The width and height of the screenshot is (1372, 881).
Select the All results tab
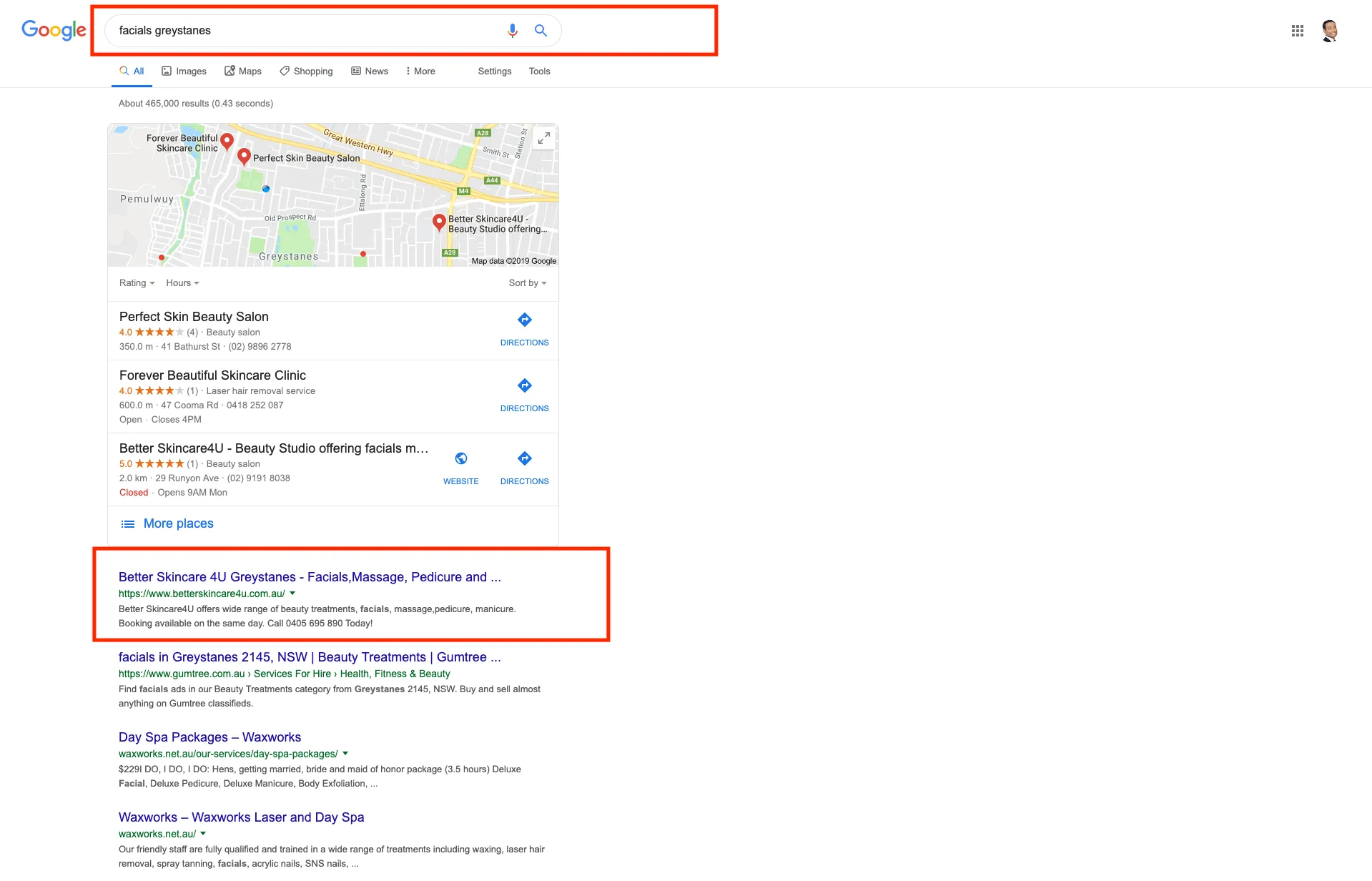click(x=132, y=72)
